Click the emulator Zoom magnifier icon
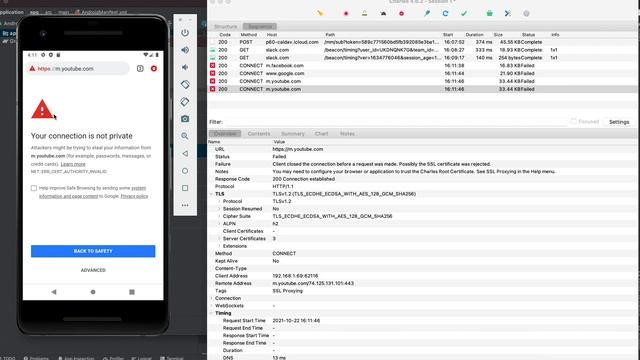Image resolution: width=640 pixels, height=360 pixels. tap(185, 136)
